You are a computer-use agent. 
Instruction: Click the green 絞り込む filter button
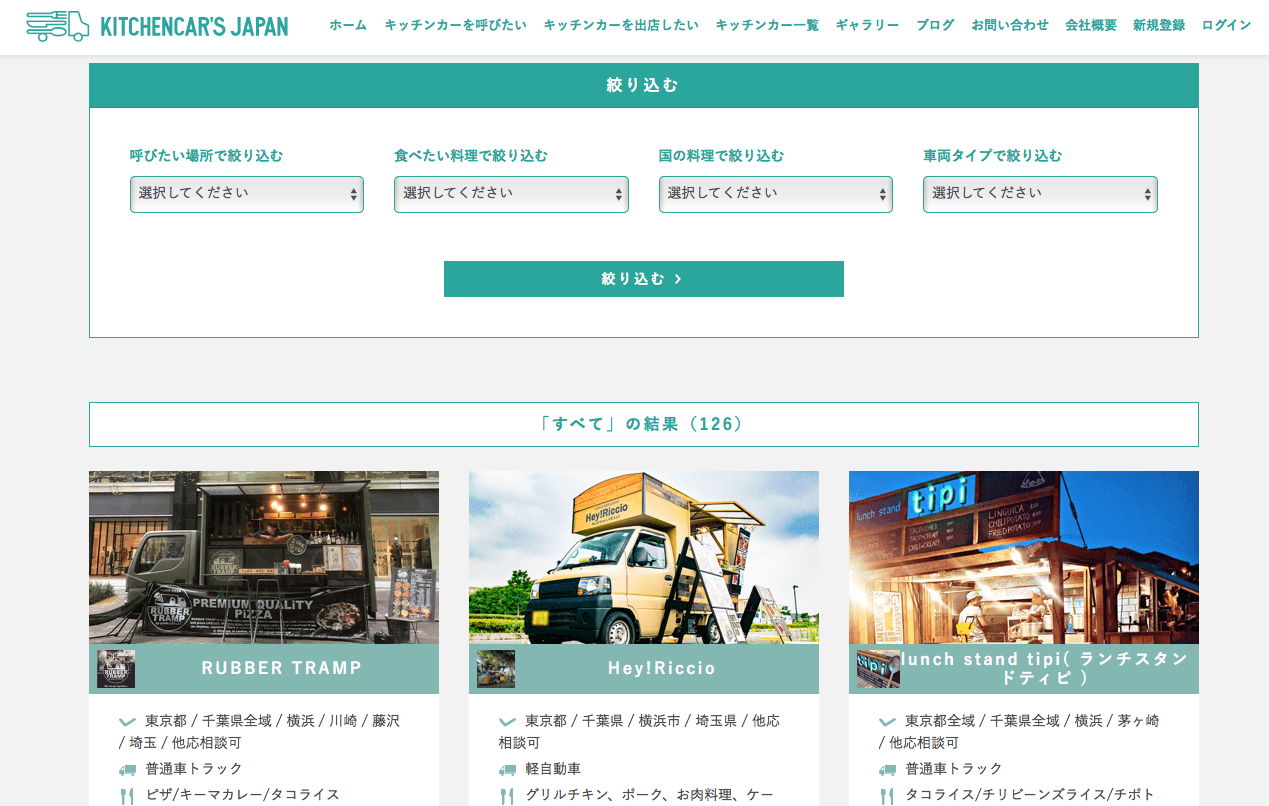(644, 279)
